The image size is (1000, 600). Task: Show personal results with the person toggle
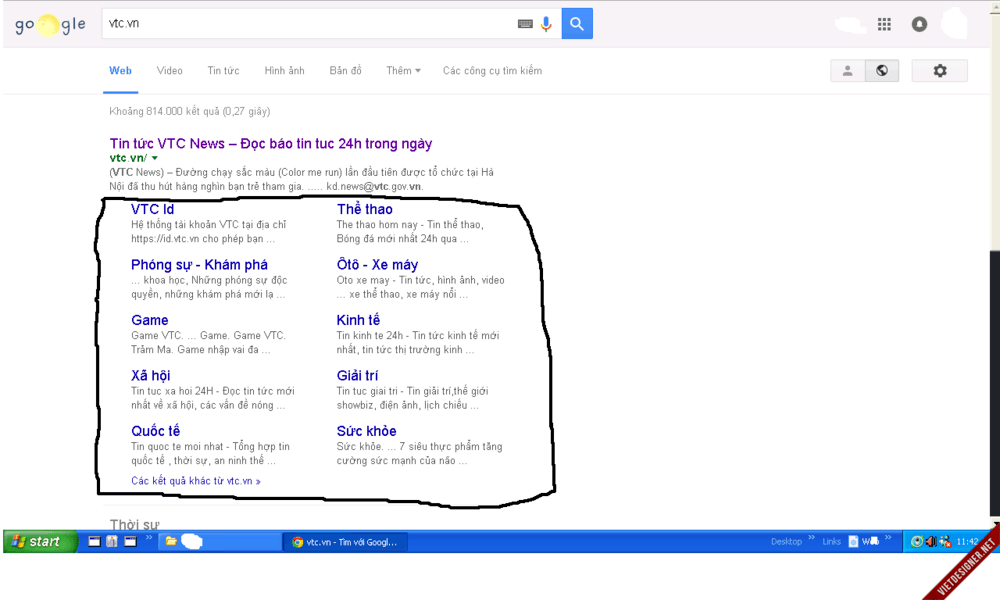(848, 71)
